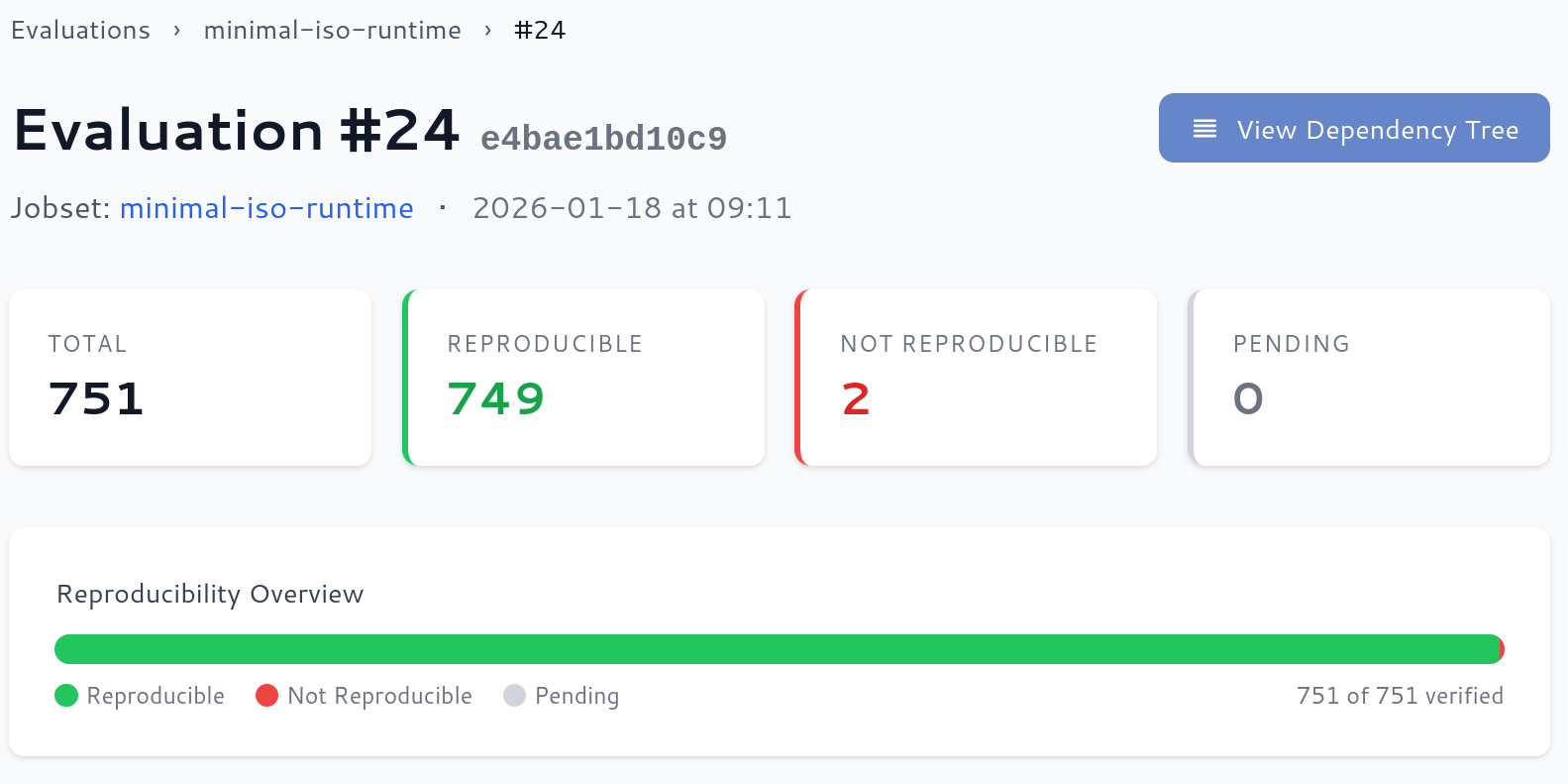Screen dimensions: 1568x784
Task: Click the list icon in the Dependency Tree button
Action: (x=1204, y=129)
